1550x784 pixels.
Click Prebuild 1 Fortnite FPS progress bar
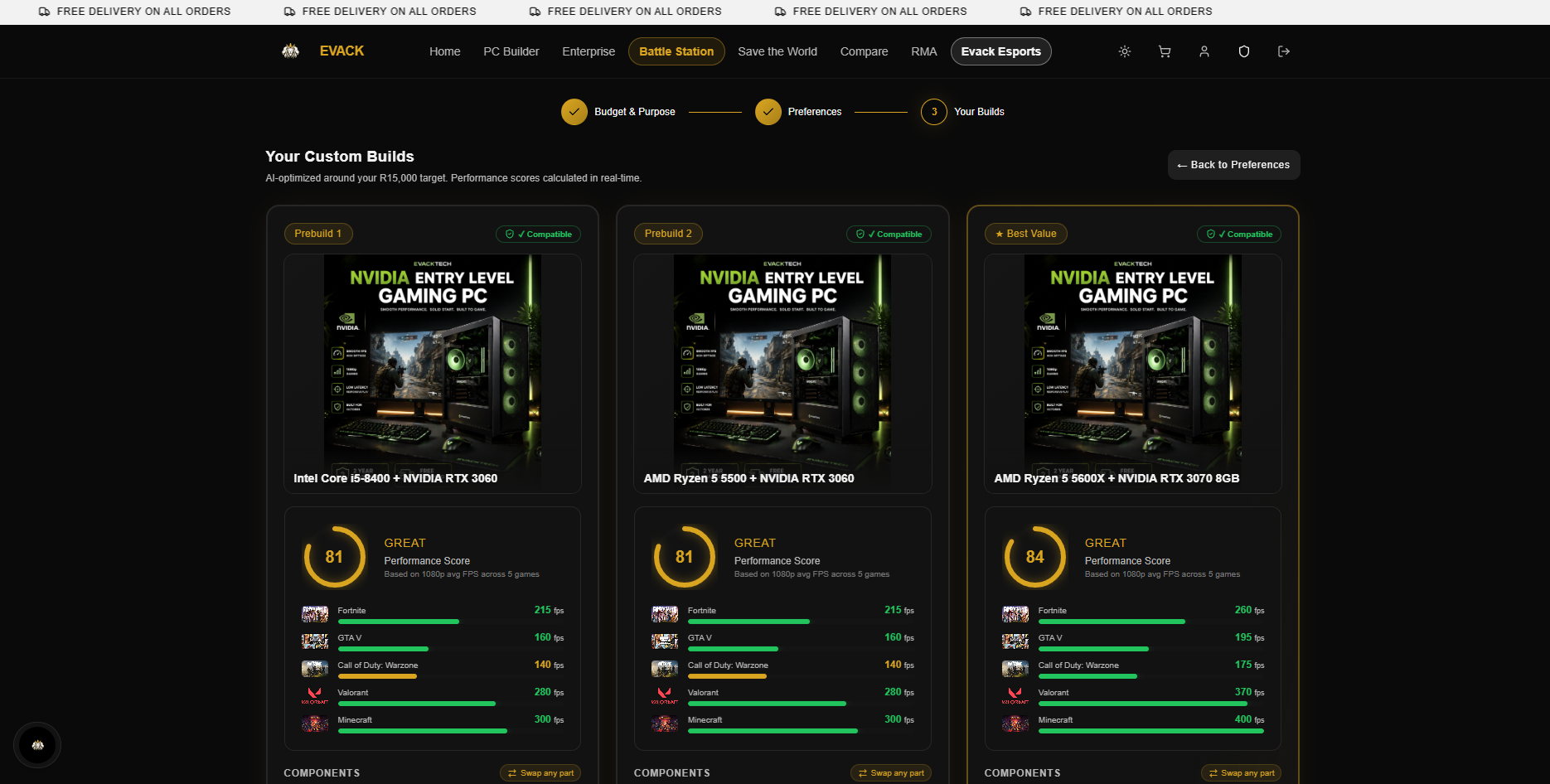pos(451,622)
